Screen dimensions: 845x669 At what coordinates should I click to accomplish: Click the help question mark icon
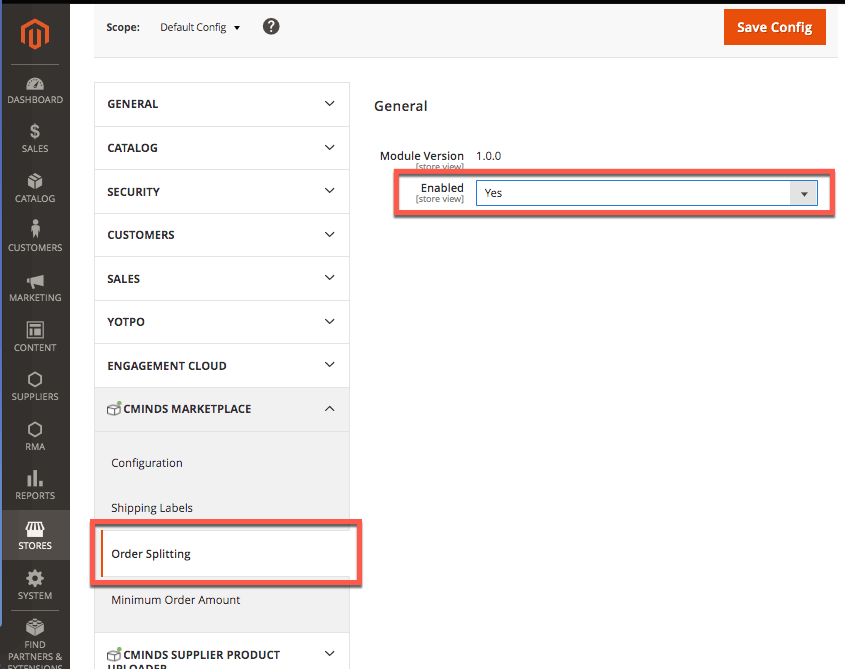(271, 27)
